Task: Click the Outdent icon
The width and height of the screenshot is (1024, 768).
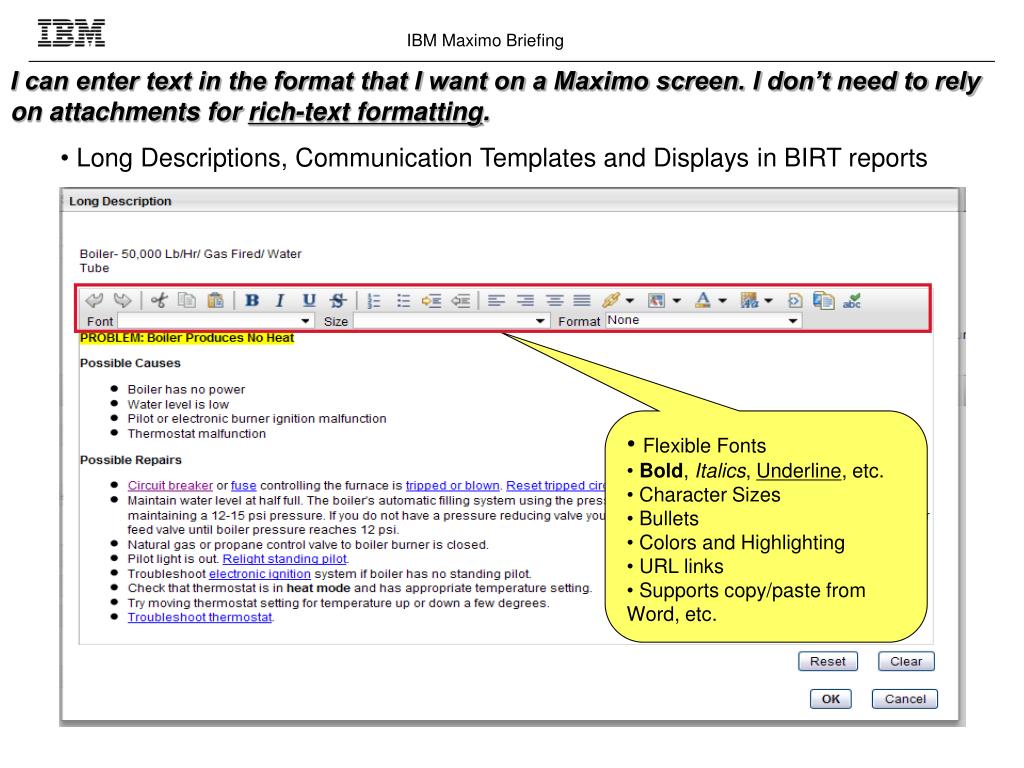Action: [460, 300]
